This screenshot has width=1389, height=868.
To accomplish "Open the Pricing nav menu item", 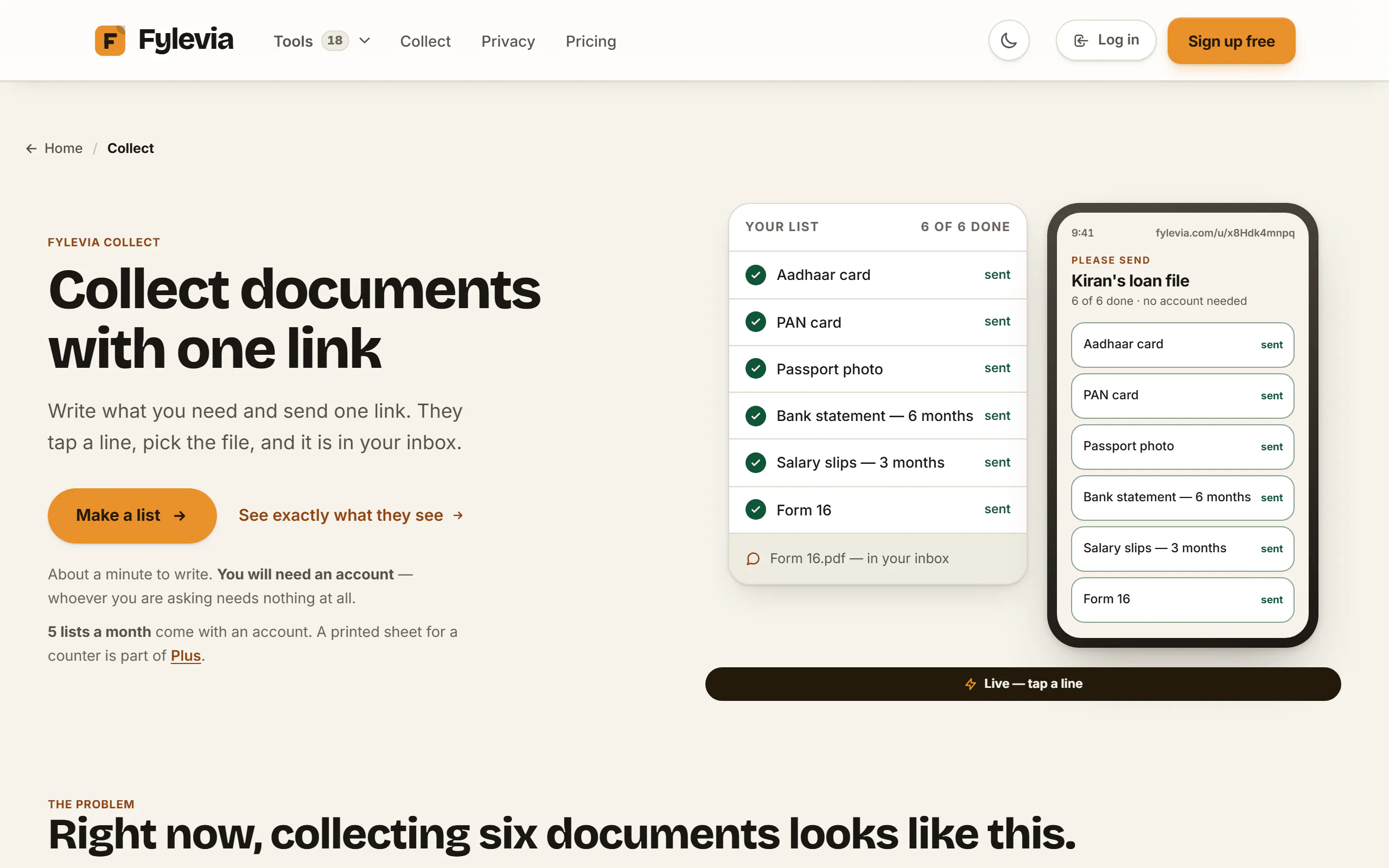I will pos(591,41).
